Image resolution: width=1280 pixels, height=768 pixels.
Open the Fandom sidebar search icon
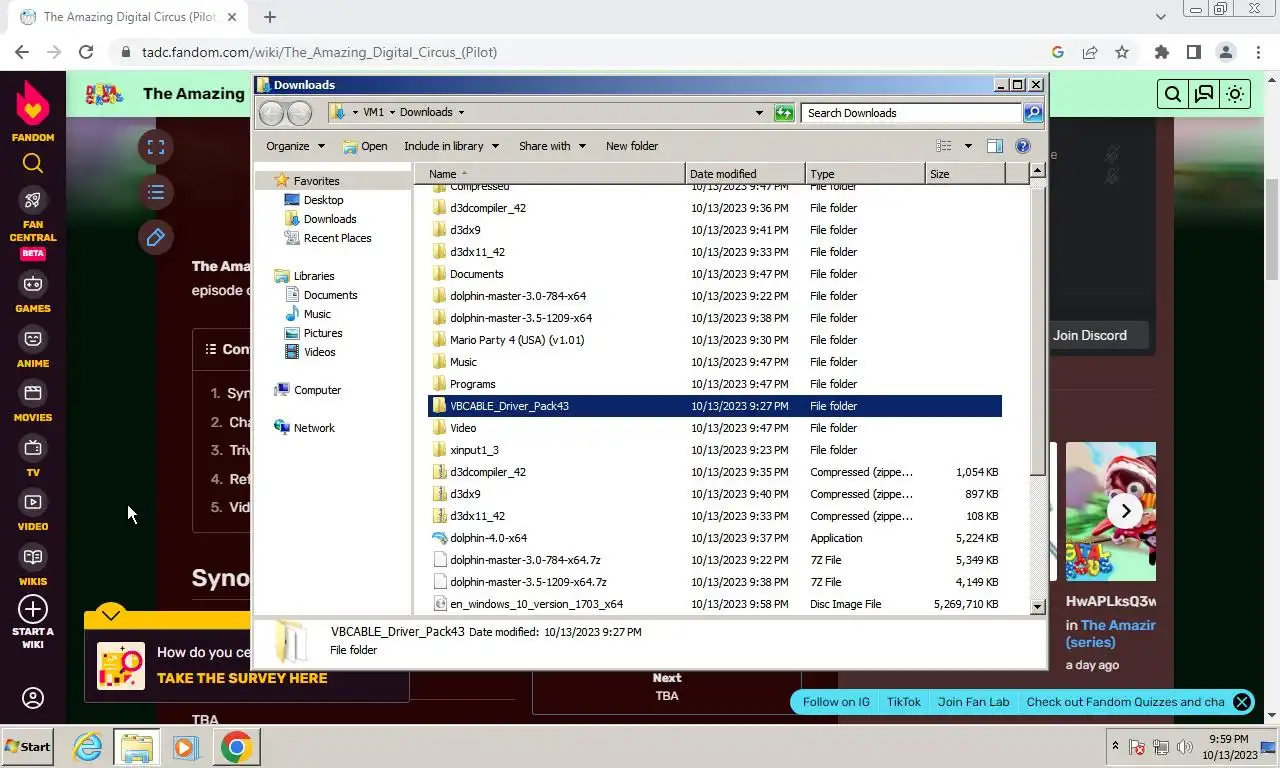(x=33, y=163)
